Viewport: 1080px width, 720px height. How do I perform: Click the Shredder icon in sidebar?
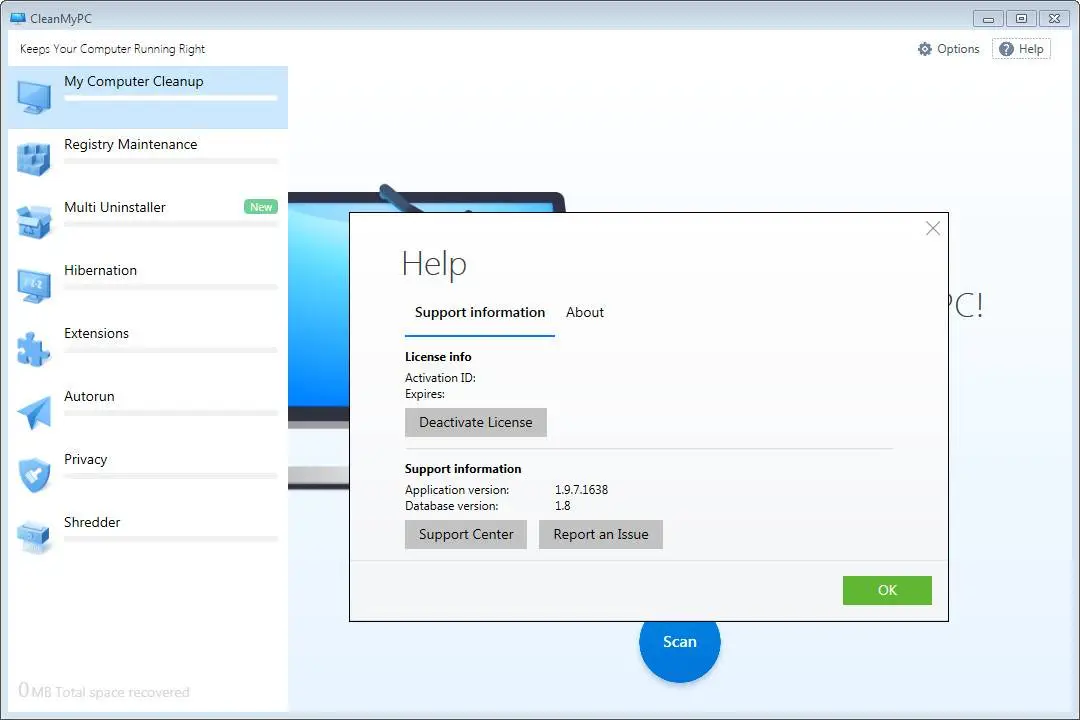tap(34, 537)
